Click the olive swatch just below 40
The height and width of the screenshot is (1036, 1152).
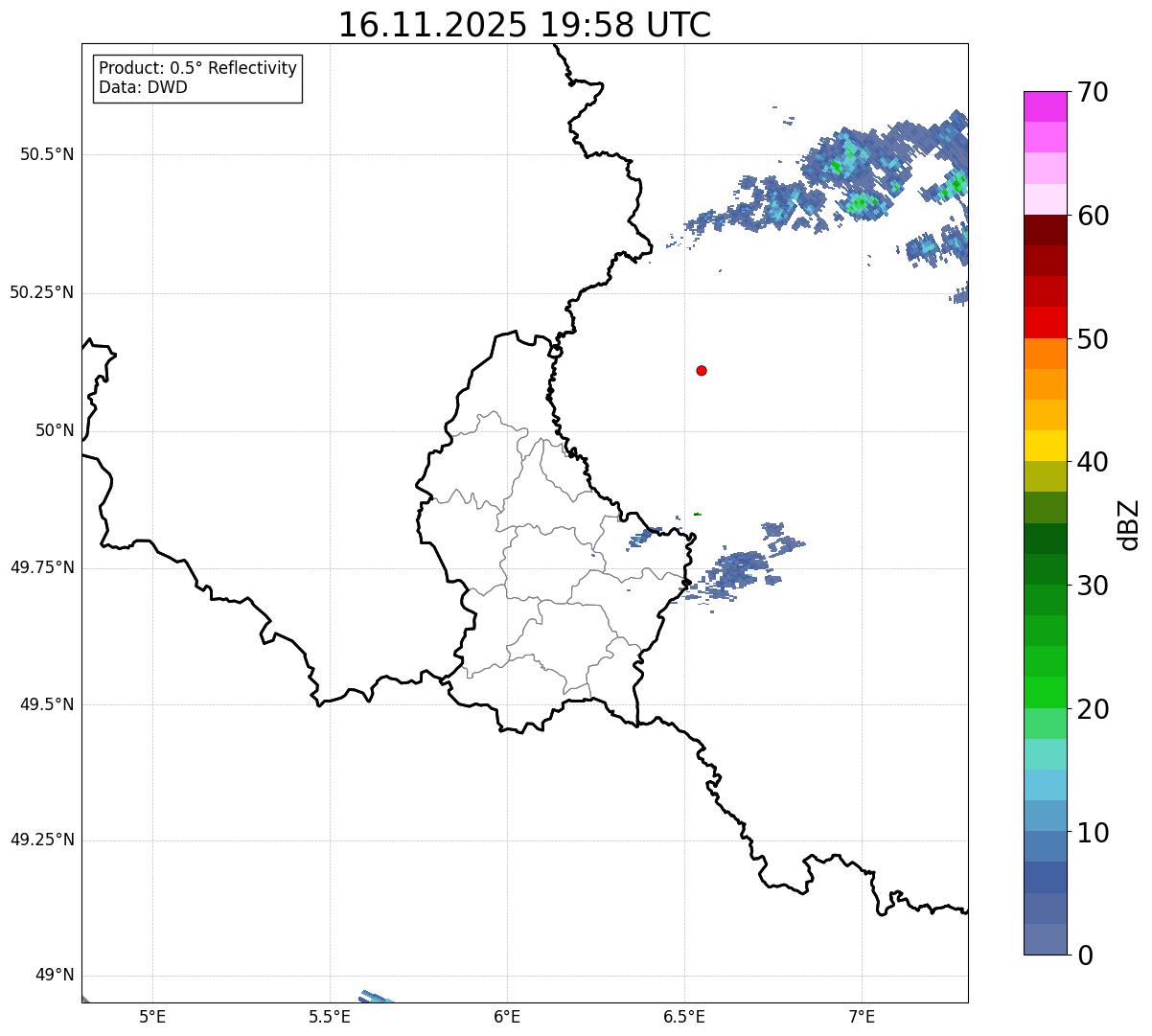click(x=1046, y=476)
